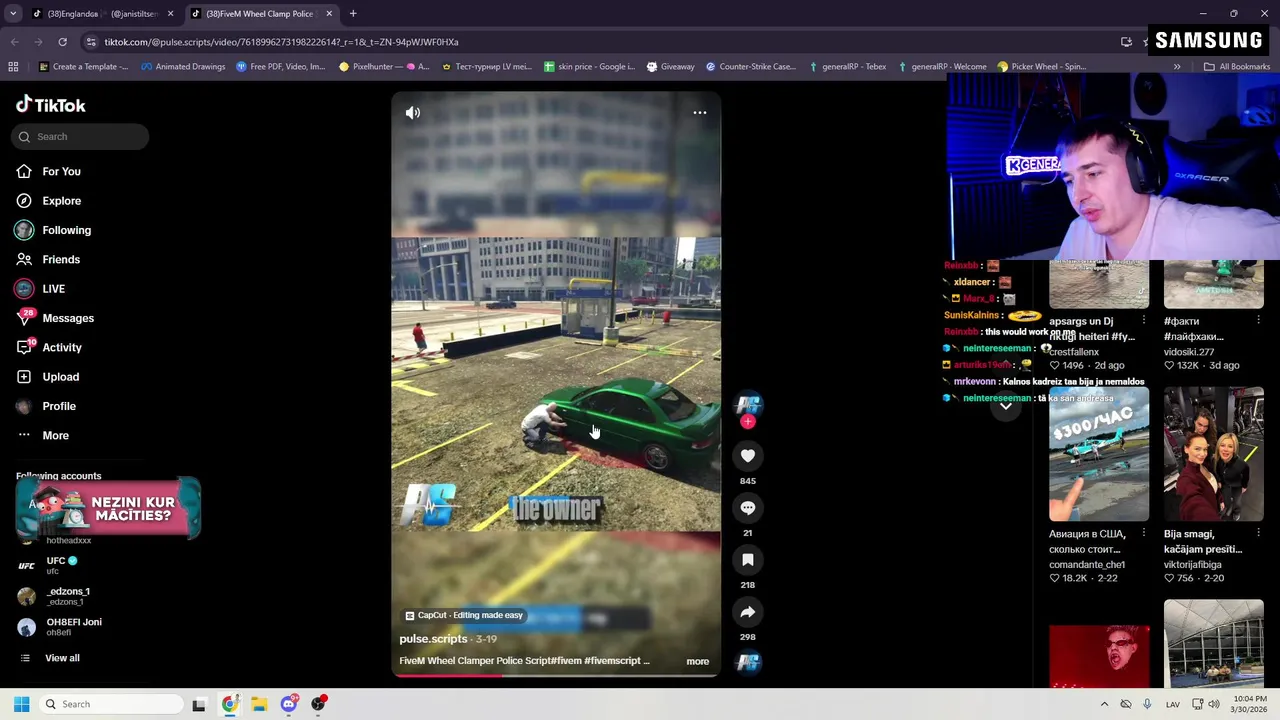Open the video options three-dot menu
This screenshot has height=720, width=1280.
[700, 113]
